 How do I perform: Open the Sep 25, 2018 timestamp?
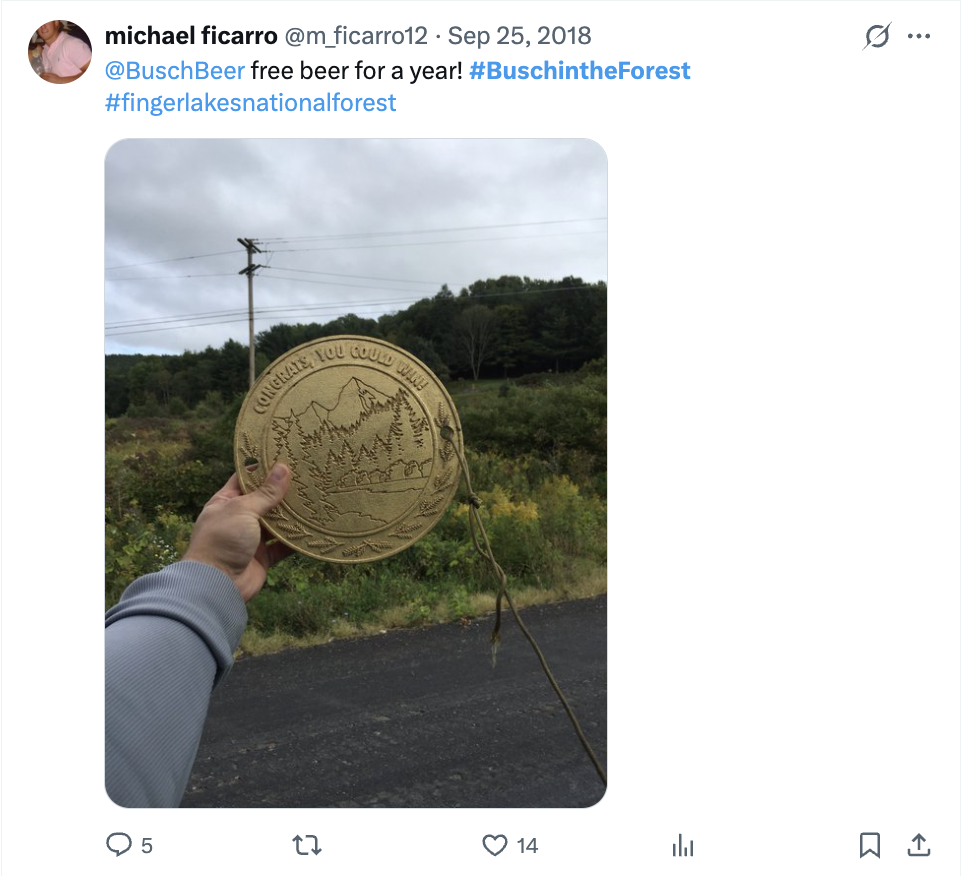coord(519,36)
